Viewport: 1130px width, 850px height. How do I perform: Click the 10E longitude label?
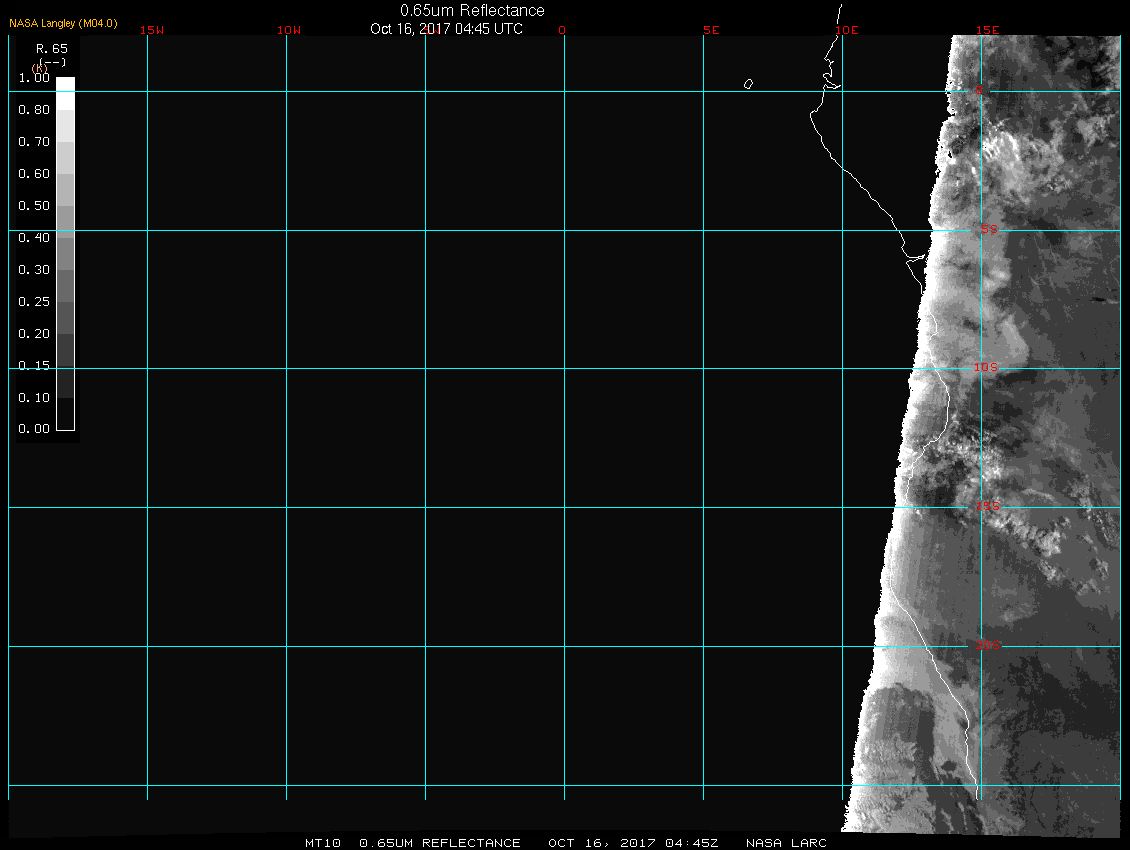point(847,30)
